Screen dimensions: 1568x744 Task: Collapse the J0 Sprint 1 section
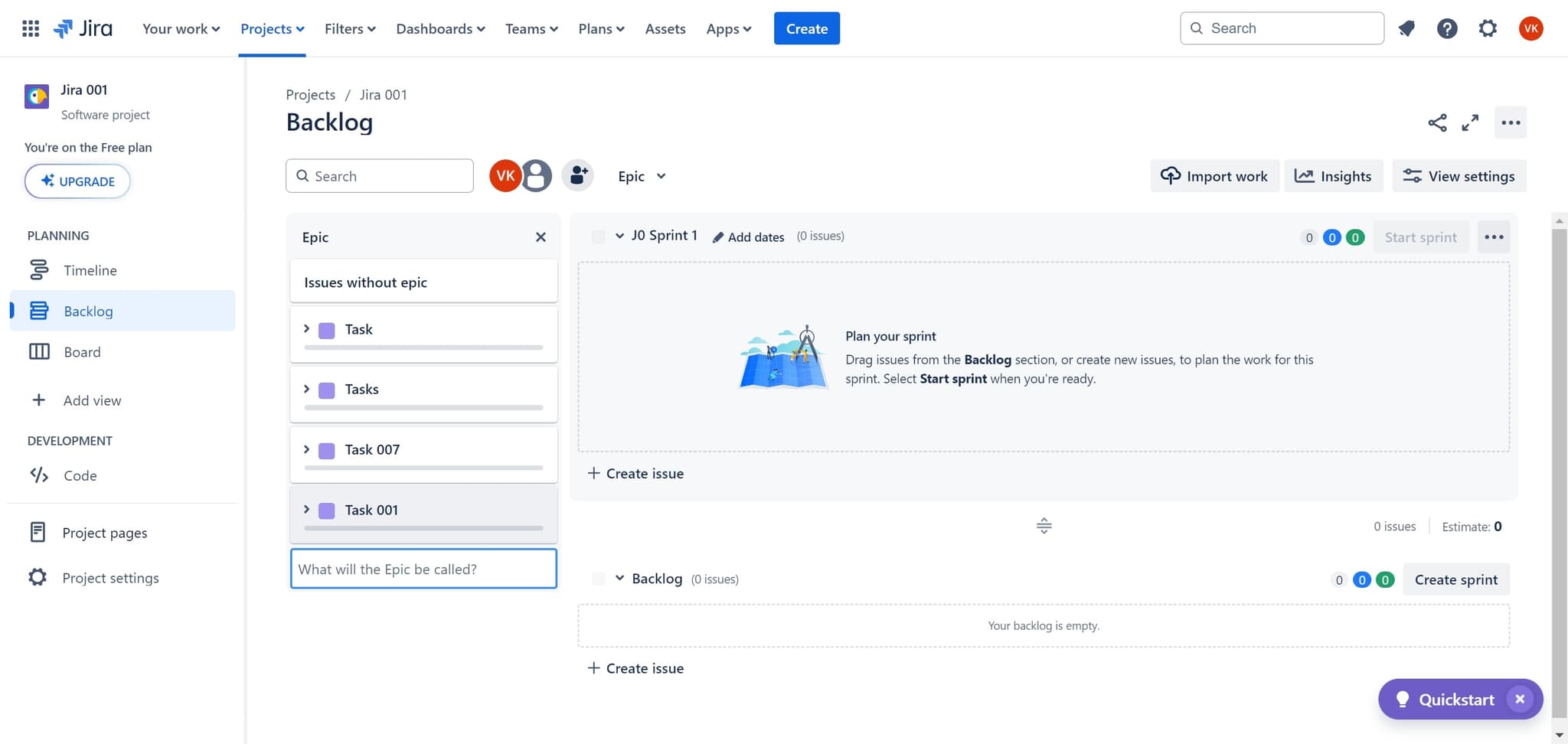pos(619,236)
